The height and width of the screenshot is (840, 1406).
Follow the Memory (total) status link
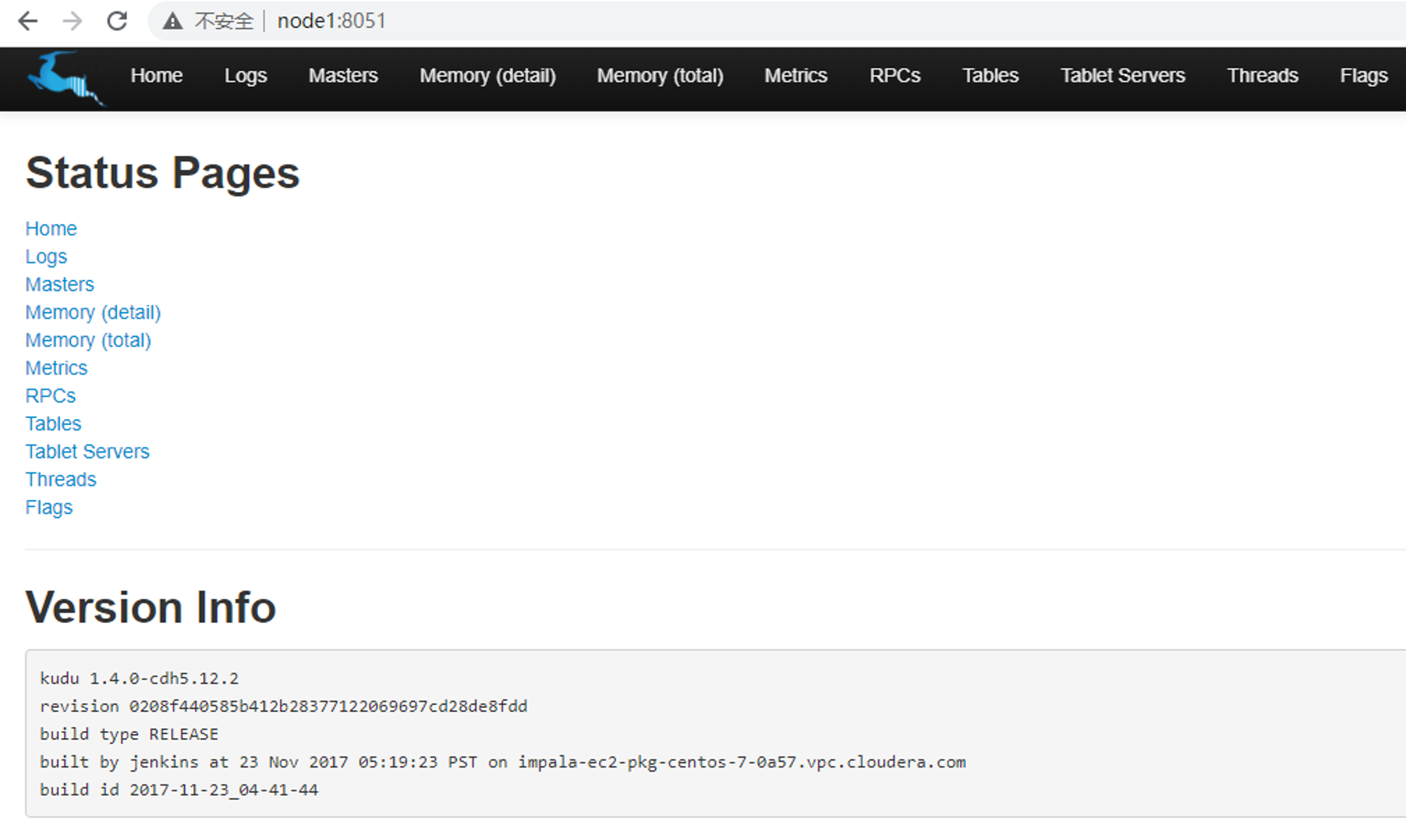point(89,340)
